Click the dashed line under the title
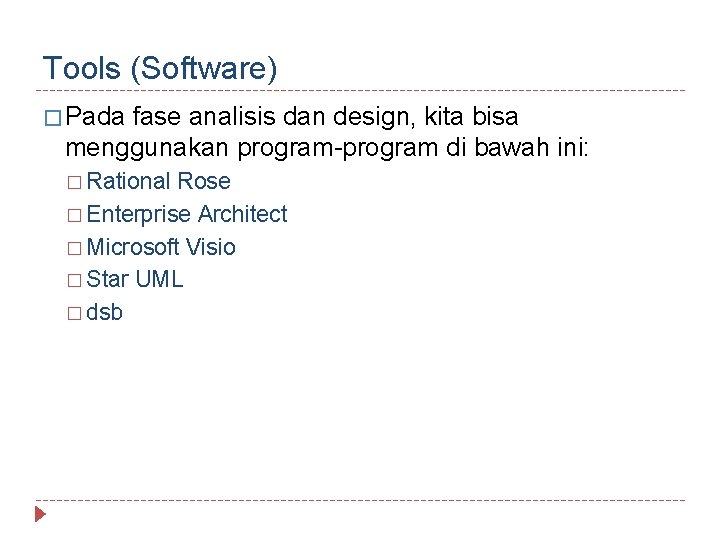Image resolution: width=720 pixels, height=540 pixels. point(360,90)
